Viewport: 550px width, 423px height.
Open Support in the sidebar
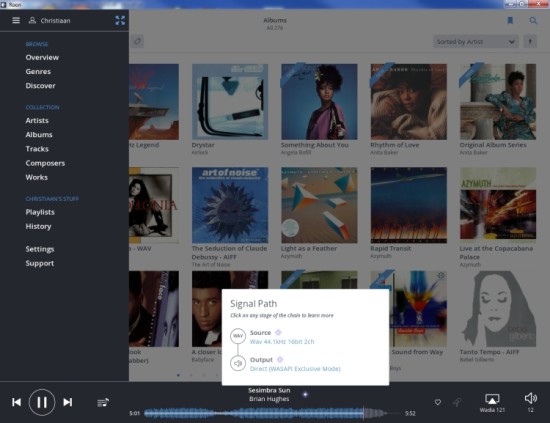[x=40, y=263]
